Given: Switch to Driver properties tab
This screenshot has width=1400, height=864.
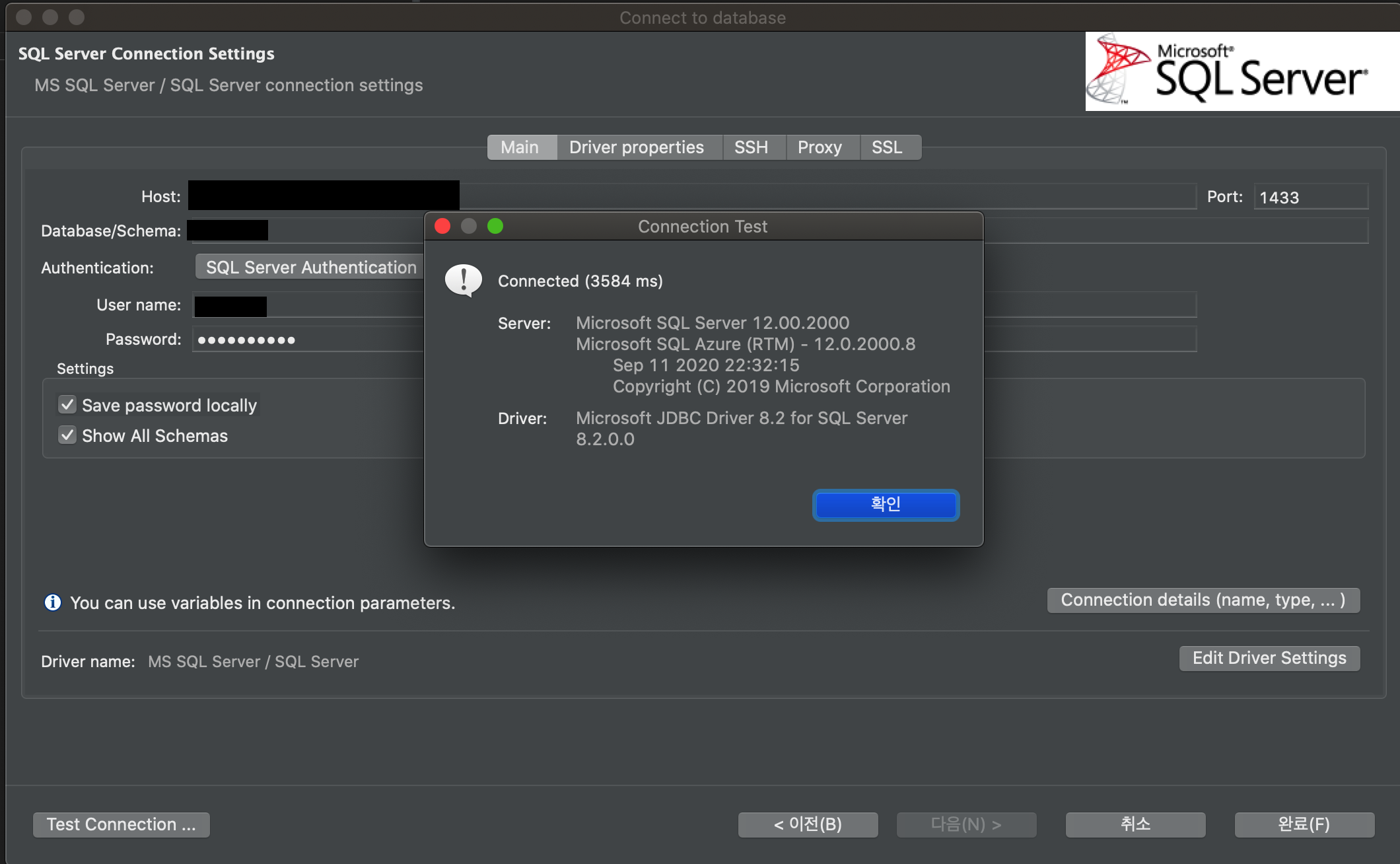Looking at the screenshot, I should click(x=636, y=147).
